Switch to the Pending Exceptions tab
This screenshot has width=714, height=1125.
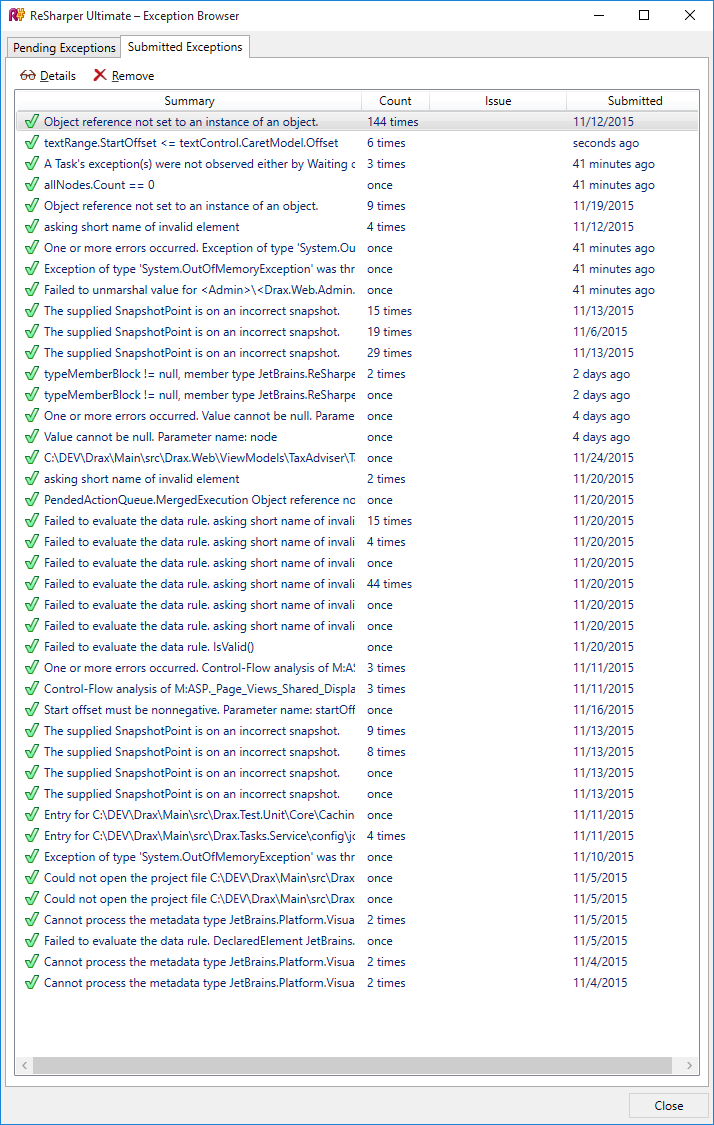(65, 47)
